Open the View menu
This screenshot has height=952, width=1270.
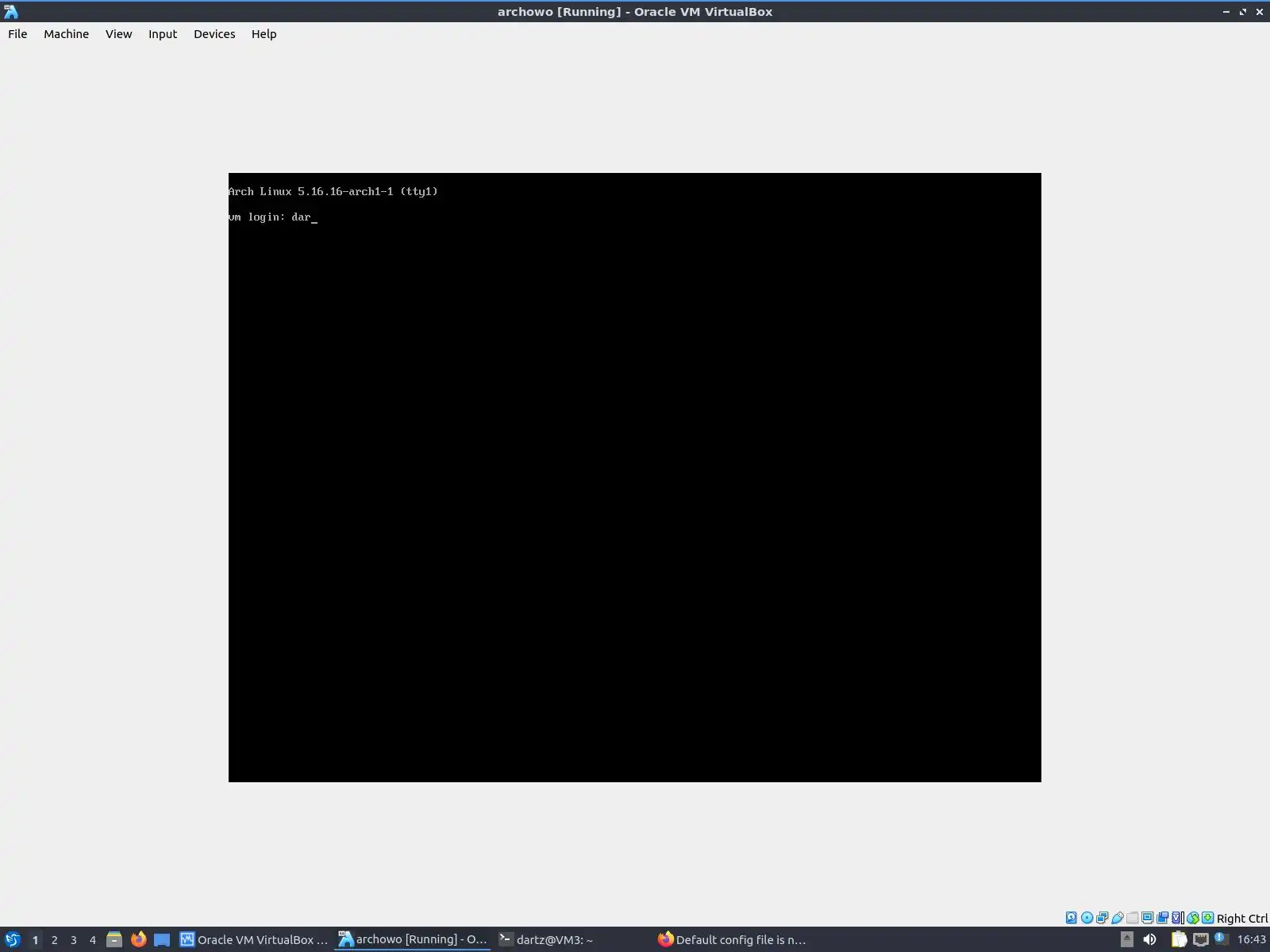click(118, 34)
